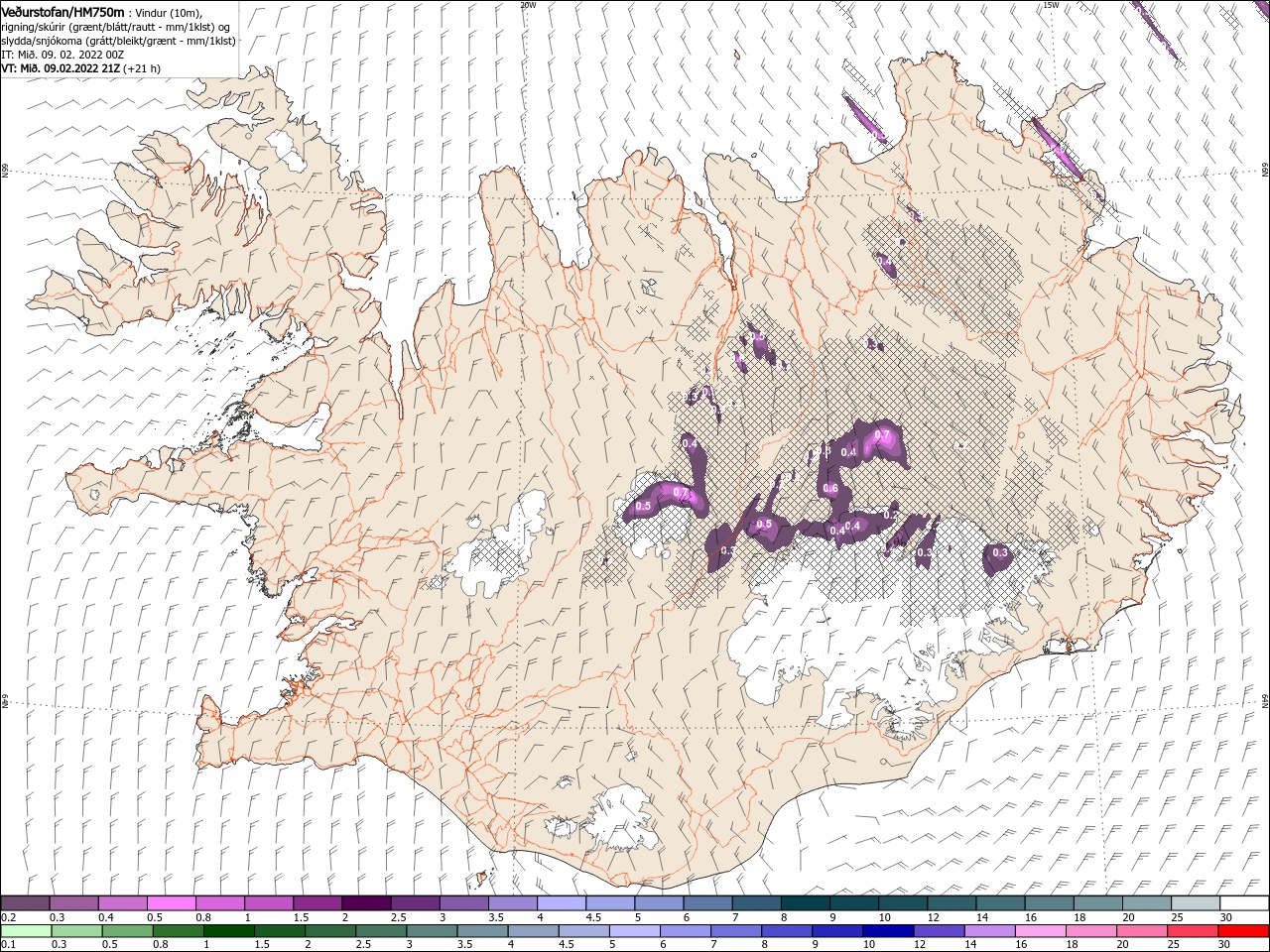Click the '(+21 h)' forecast offset text
This screenshot has width=1270, height=952.
pyautogui.click(x=142, y=68)
